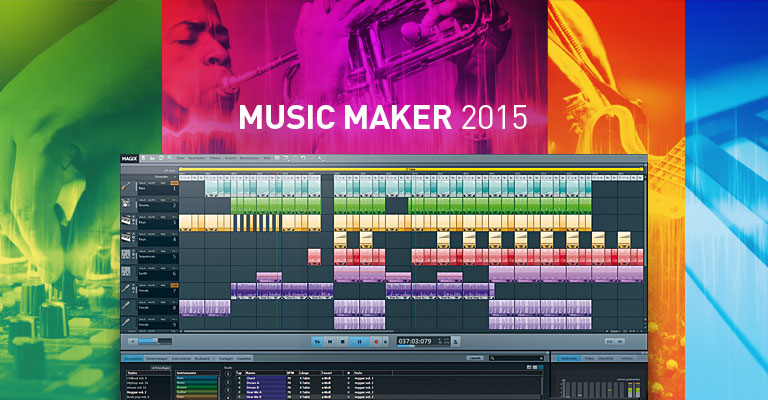Toggle loop playback button in transport
The image size is (768, 400).
(x=317, y=342)
